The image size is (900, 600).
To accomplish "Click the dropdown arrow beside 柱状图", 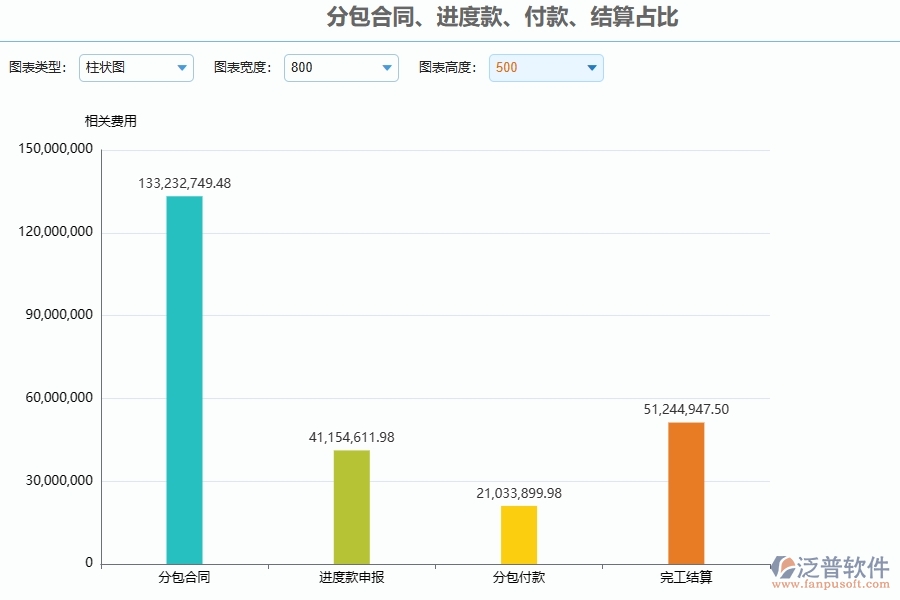I will coord(181,68).
